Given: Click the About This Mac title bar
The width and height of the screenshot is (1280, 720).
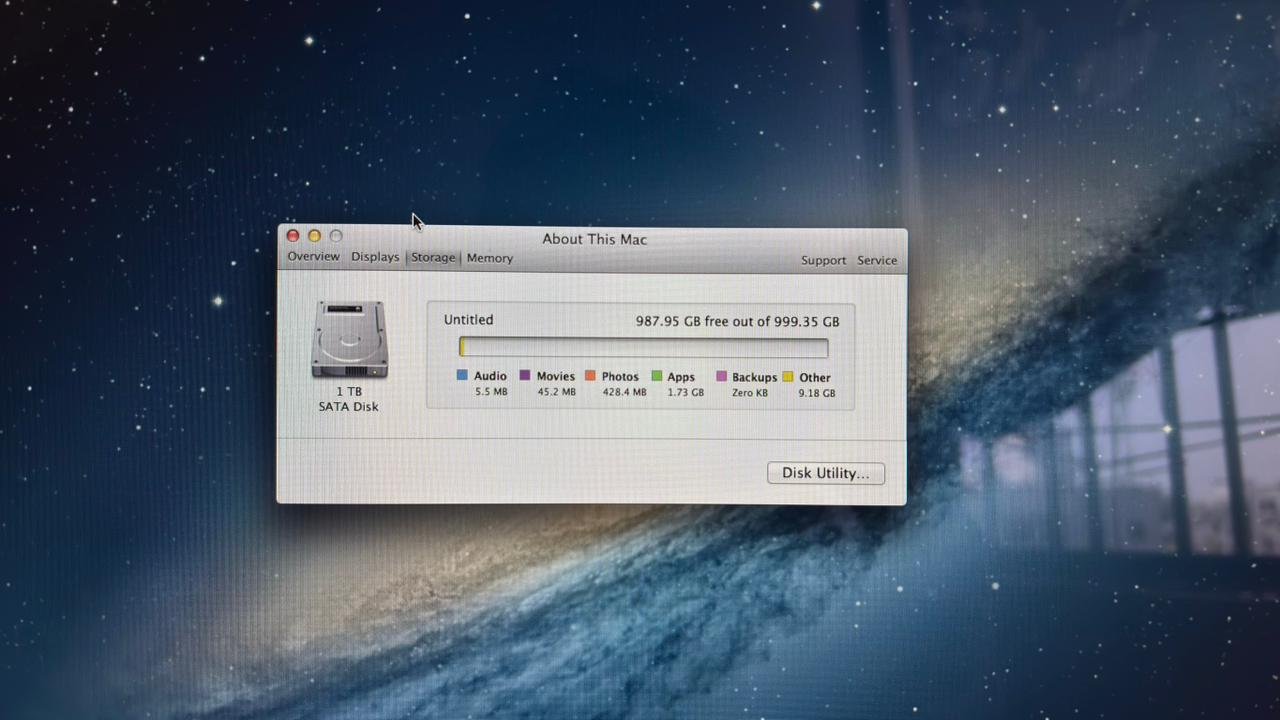Looking at the screenshot, I should (x=594, y=239).
